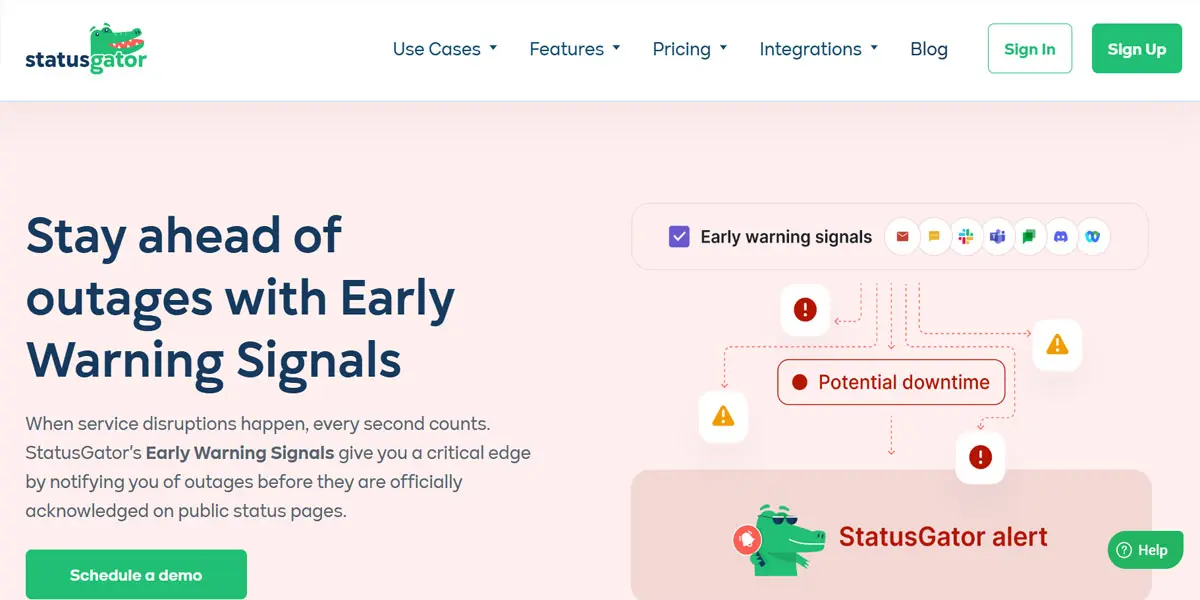
Task: Click the green Google Chat icon
Action: [x=1029, y=237]
